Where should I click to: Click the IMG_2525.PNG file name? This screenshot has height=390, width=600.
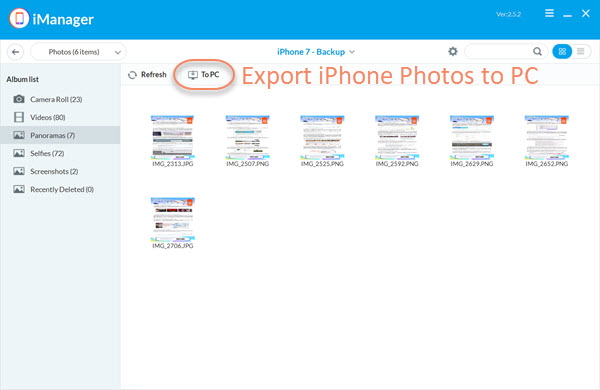point(322,164)
